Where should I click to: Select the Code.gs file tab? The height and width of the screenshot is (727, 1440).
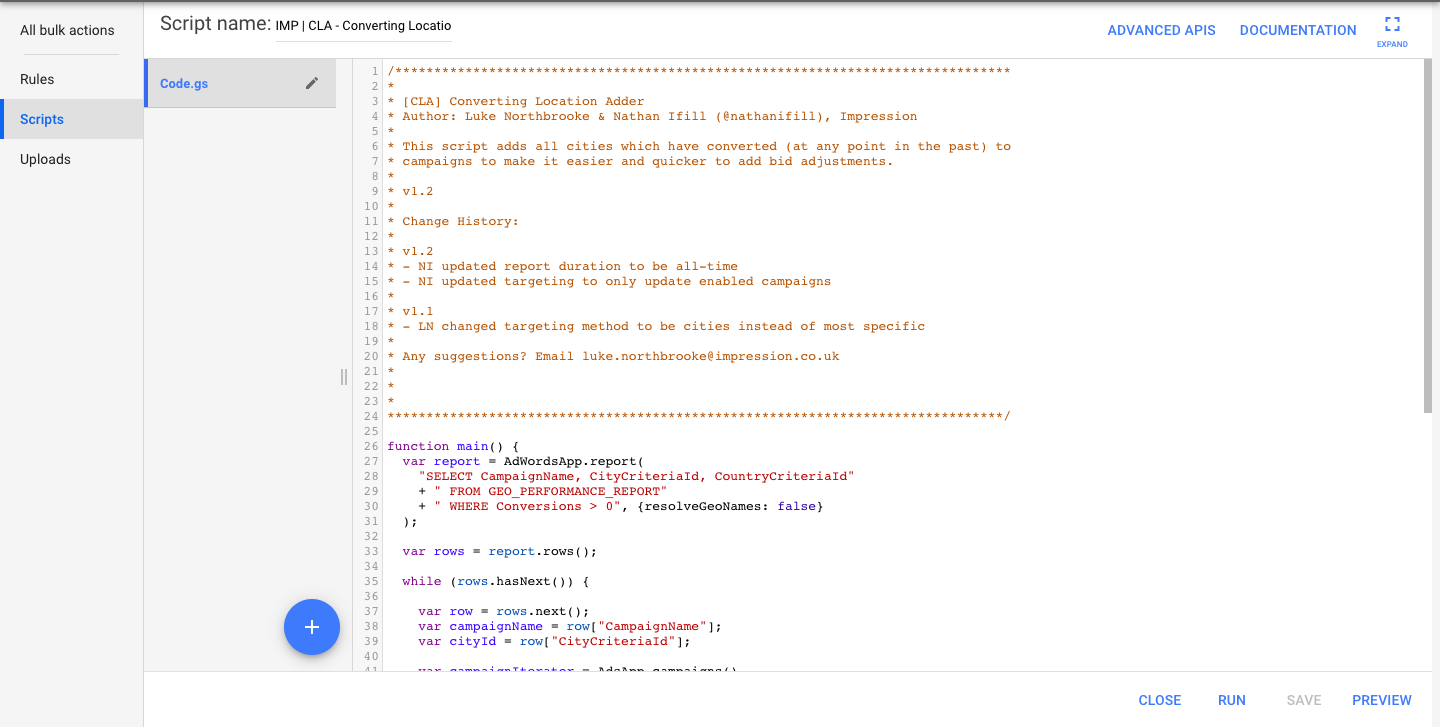(x=185, y=84)
